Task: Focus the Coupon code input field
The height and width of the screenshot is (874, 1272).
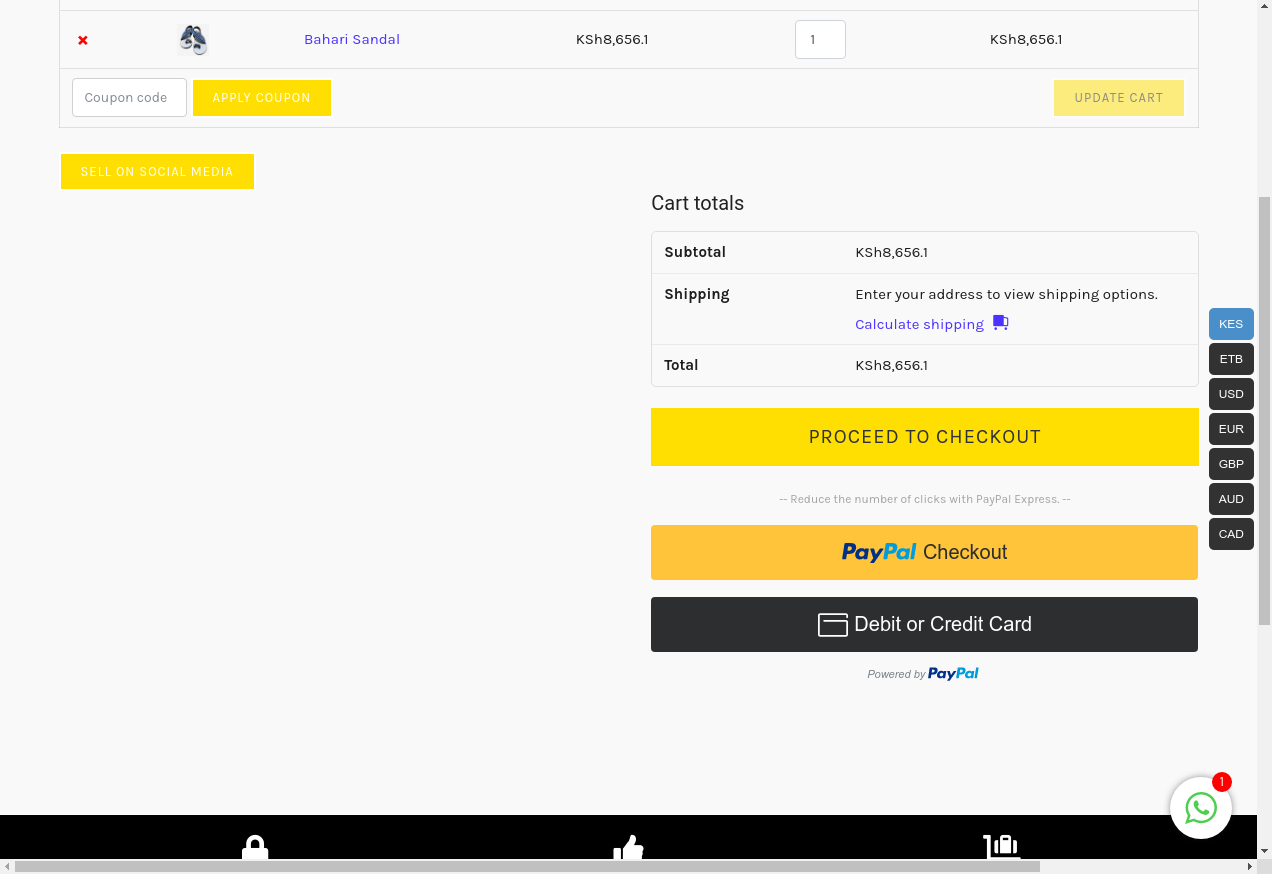Action: [129, 98]
